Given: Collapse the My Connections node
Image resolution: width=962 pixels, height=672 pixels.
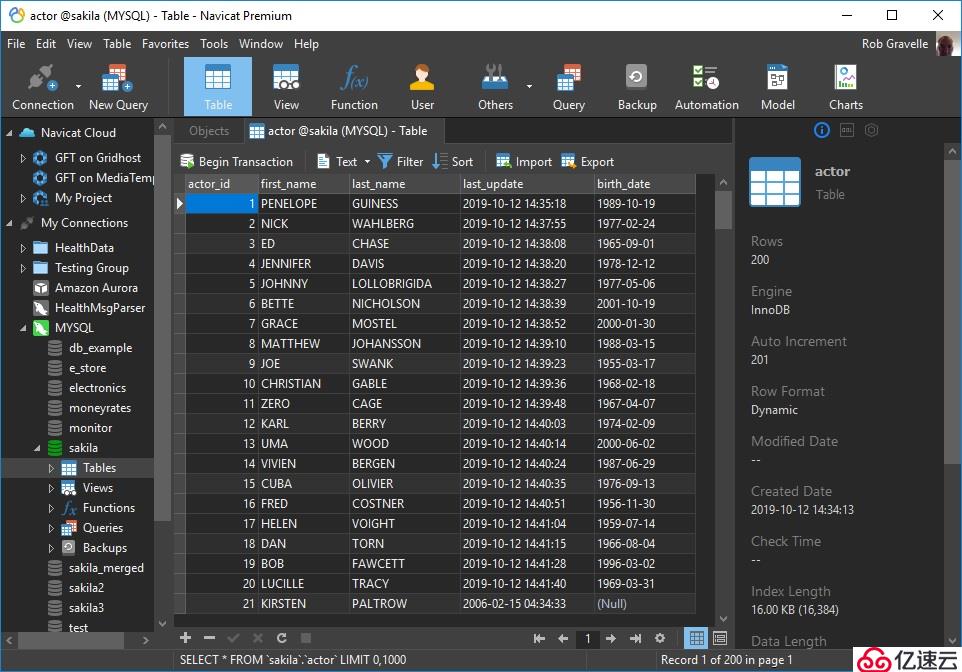Looking at the screenshot, I should pos(9,223).
